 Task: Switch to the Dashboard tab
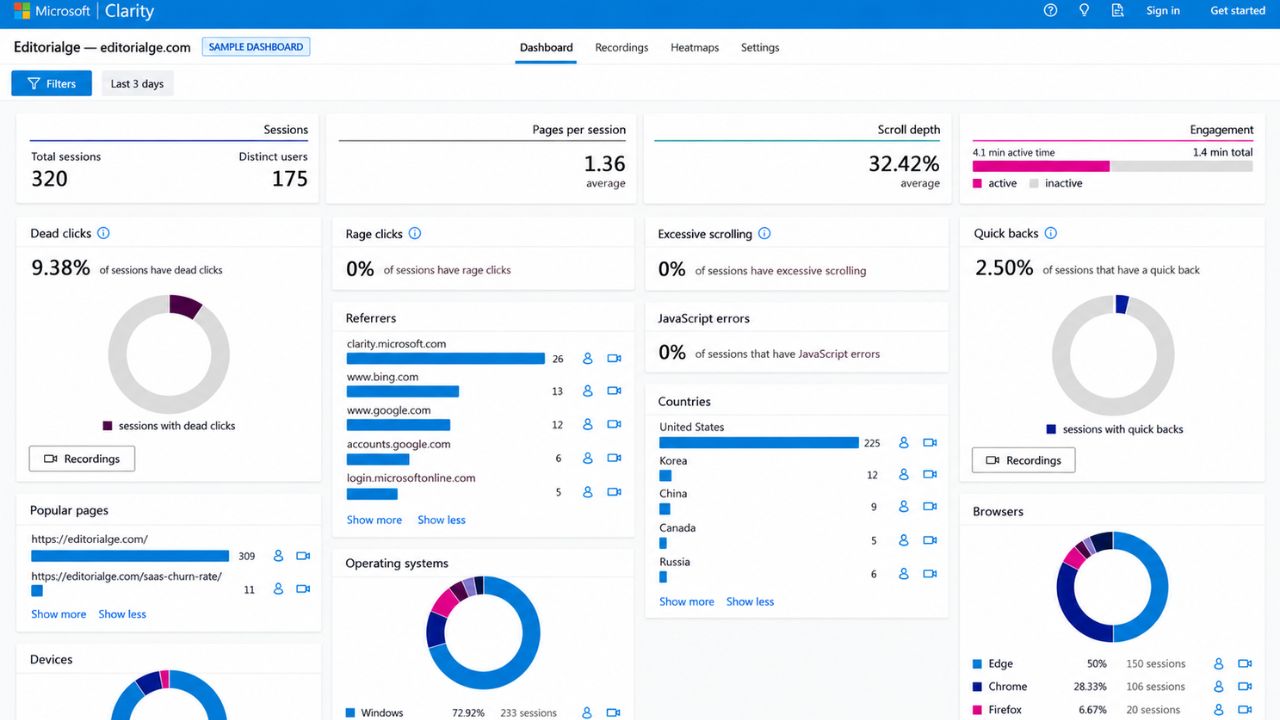[x=546, y=47]
